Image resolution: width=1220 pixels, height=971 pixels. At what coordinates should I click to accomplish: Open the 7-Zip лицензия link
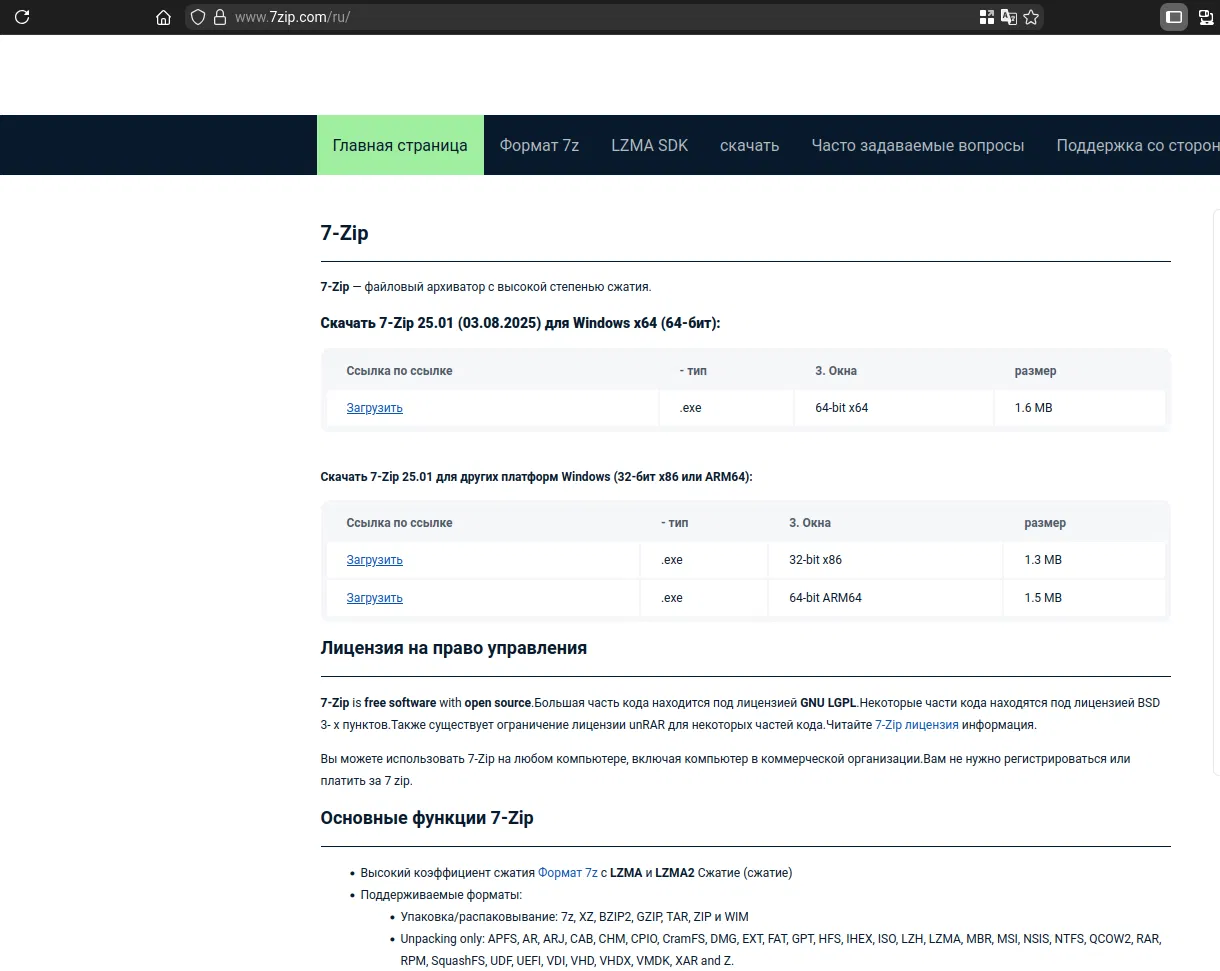coord(917,725)
